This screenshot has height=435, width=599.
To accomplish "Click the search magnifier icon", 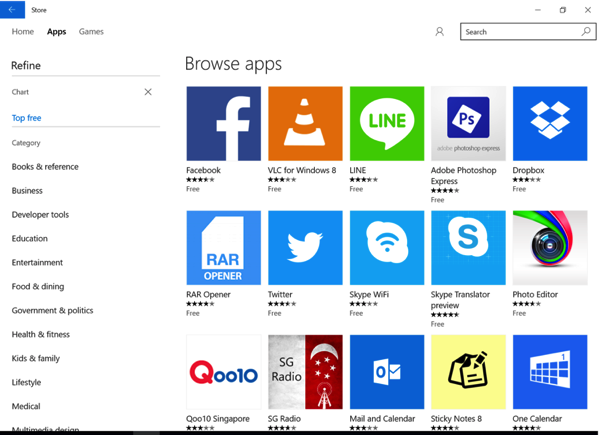I will coord(586,32).
